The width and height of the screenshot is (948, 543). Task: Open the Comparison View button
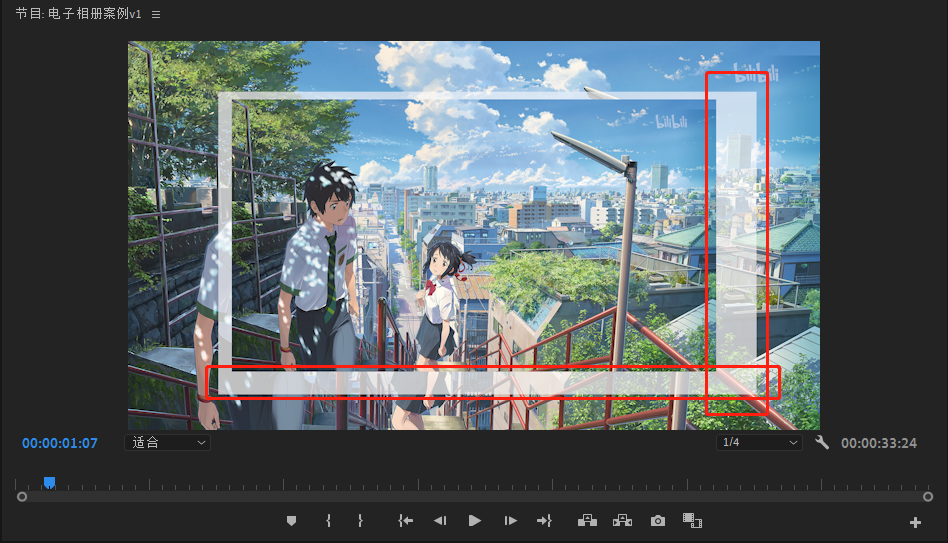tap(692, 521)
